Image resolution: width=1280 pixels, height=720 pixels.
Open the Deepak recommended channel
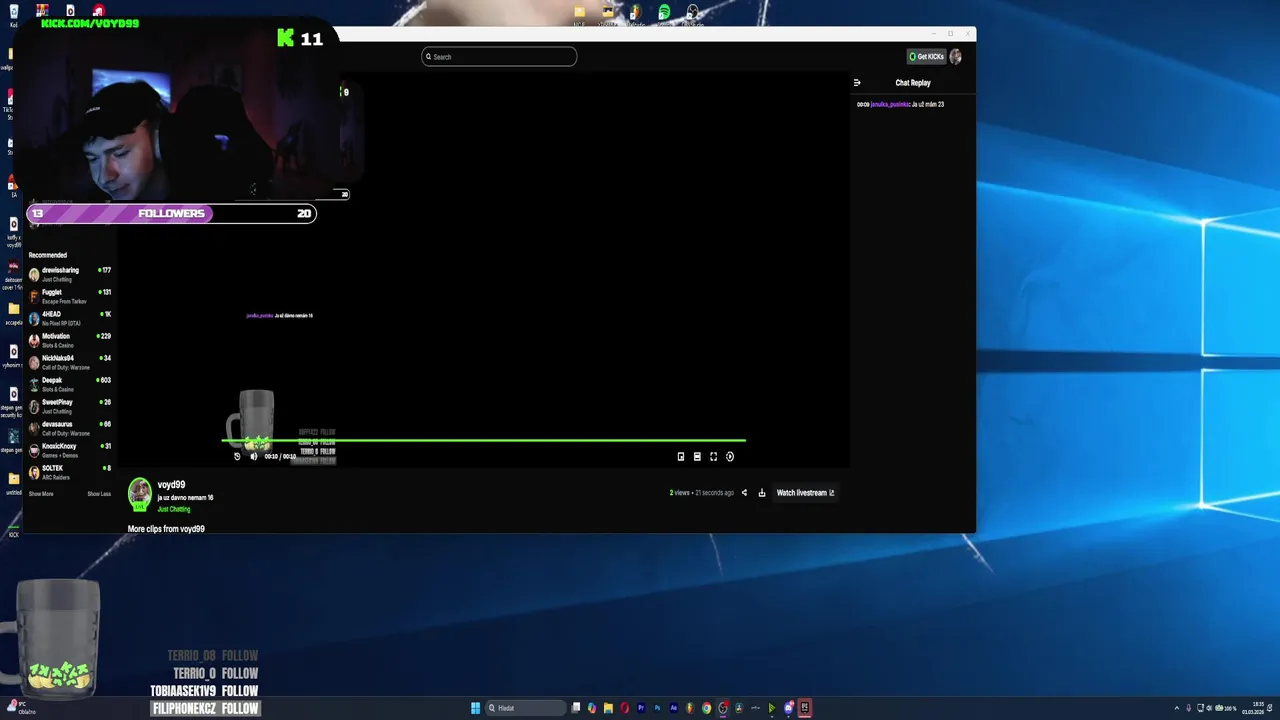pyautogui.click(x=70, y=384)
